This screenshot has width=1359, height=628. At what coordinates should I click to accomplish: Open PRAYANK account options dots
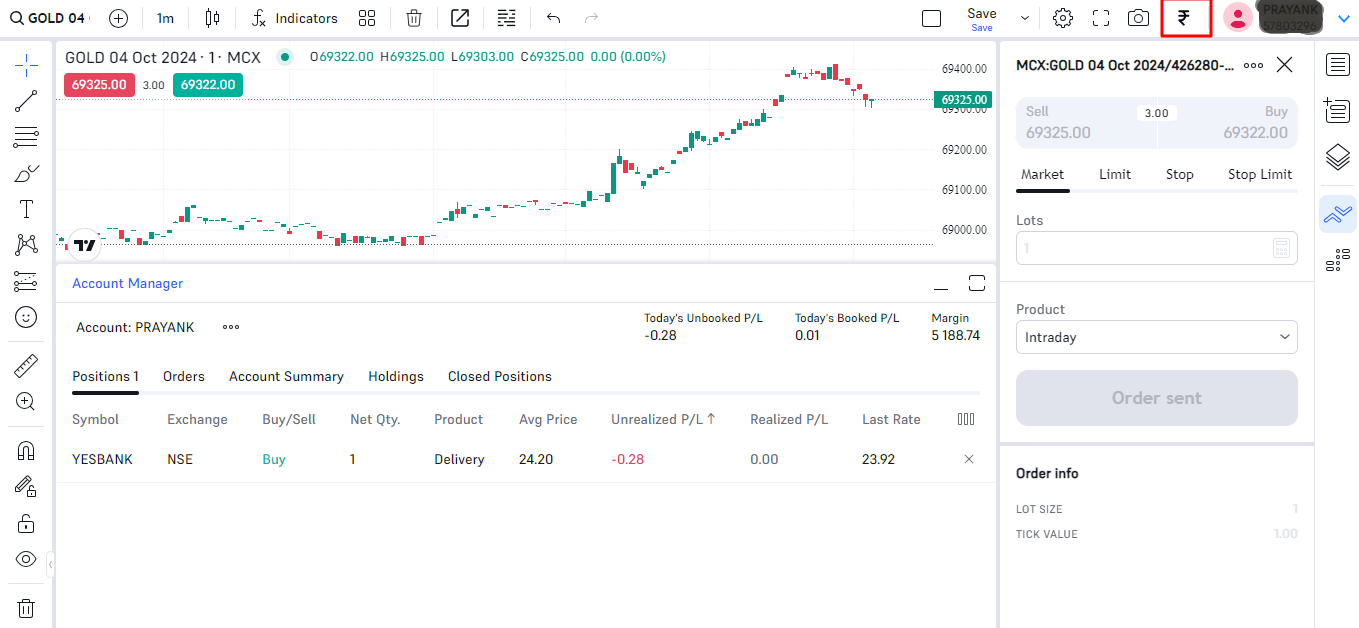tap(231, 327)
